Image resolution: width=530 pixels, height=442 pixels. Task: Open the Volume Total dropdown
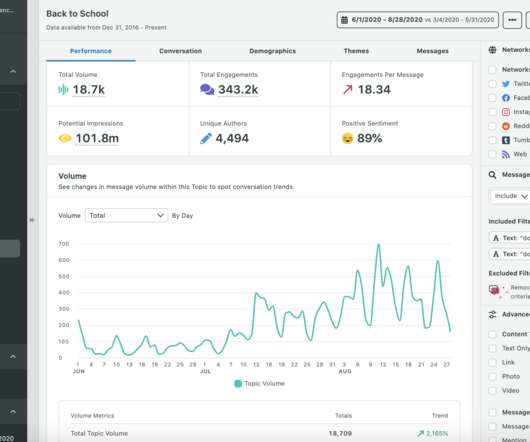pyautogui.click(x=126, y=215)
